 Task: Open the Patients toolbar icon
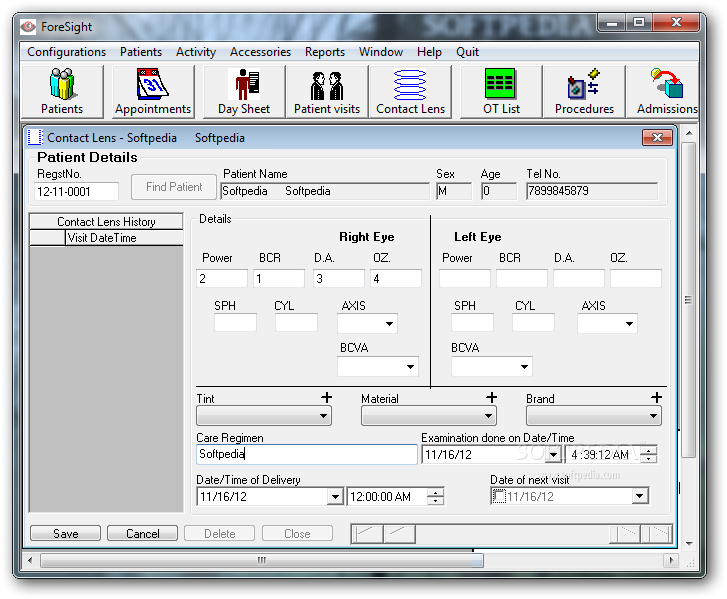62,92
